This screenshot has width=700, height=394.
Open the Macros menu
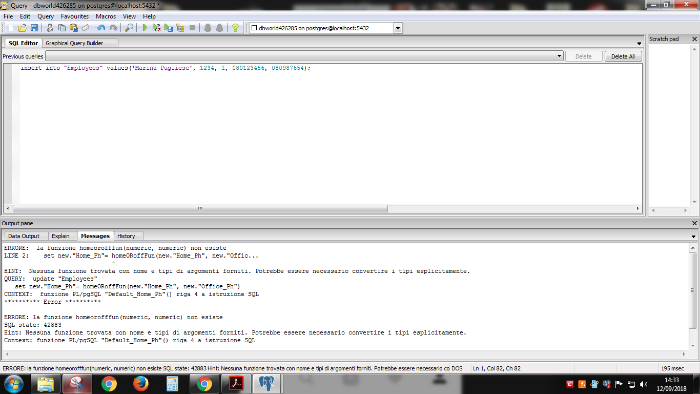(x=105, y=16)
